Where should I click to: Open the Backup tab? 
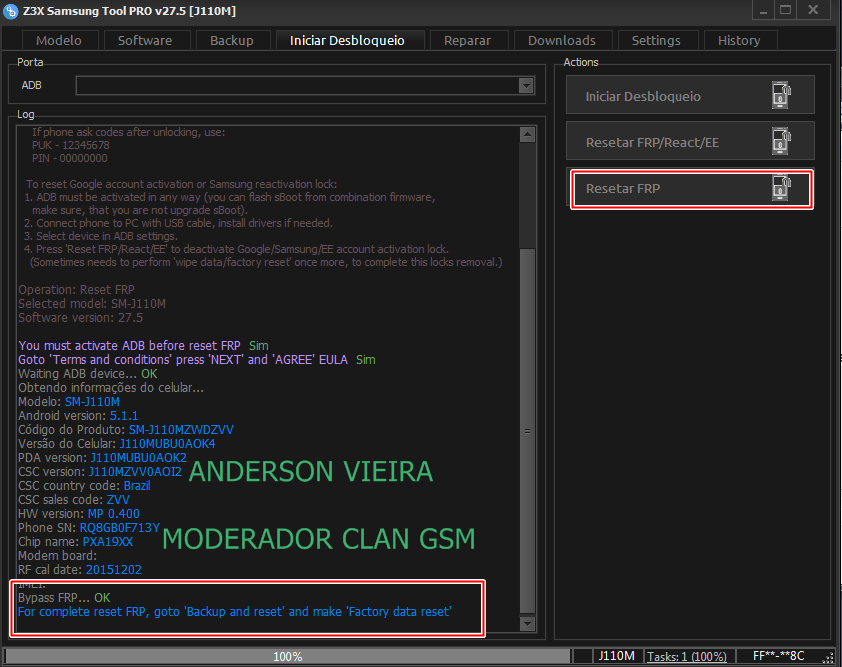(x=231, y=40)
